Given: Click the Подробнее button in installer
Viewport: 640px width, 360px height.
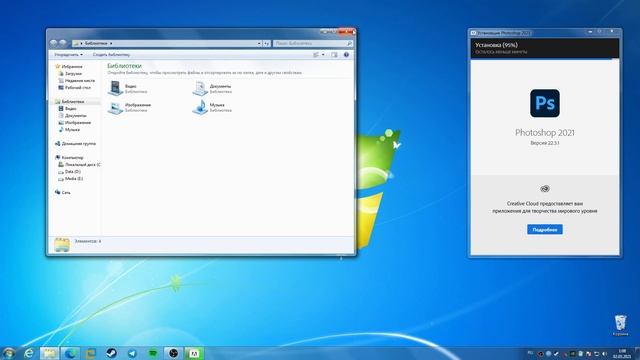Looking at the screenshot, I should (x=544, y=229).
